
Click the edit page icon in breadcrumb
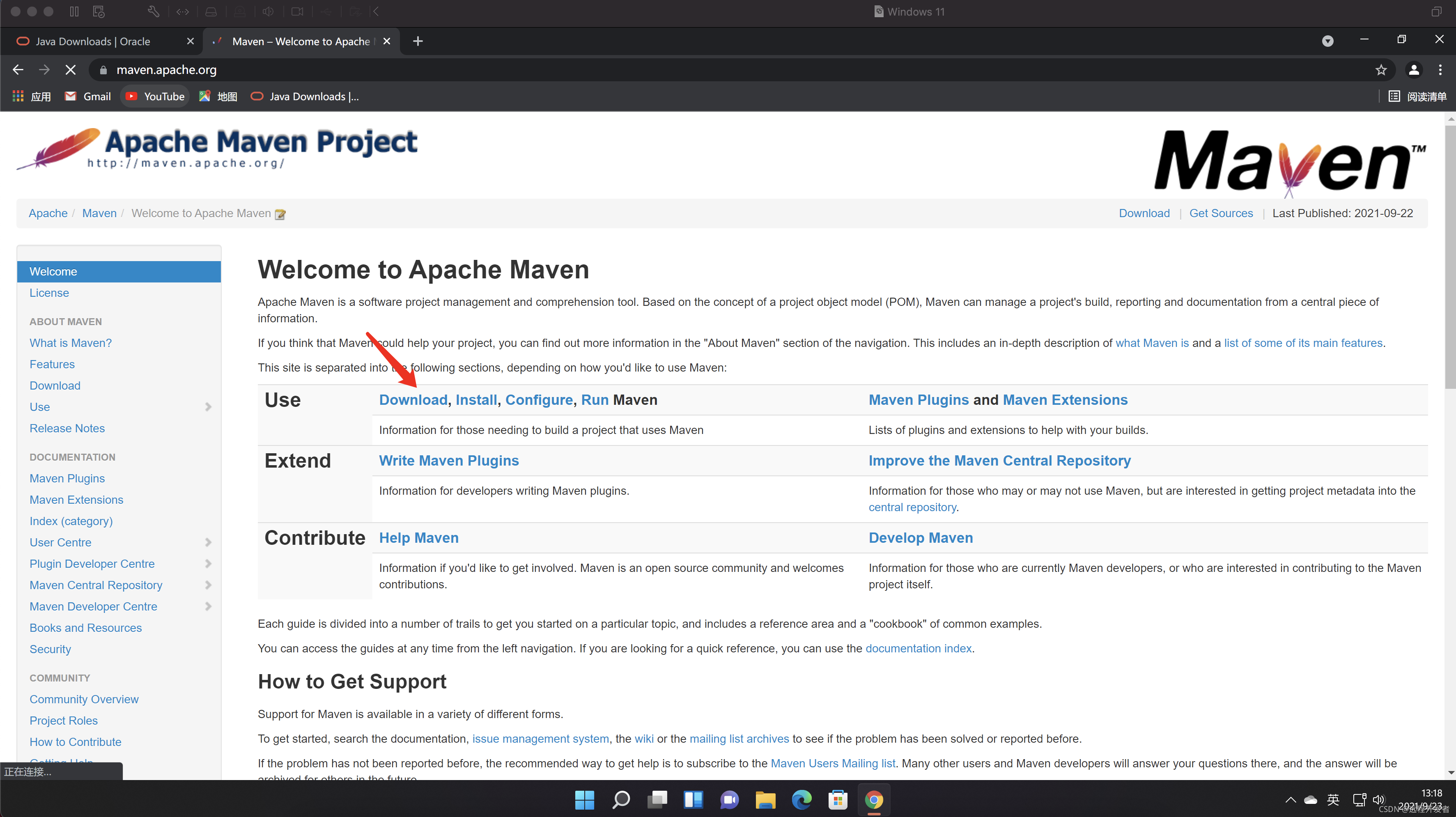(280, 214)
